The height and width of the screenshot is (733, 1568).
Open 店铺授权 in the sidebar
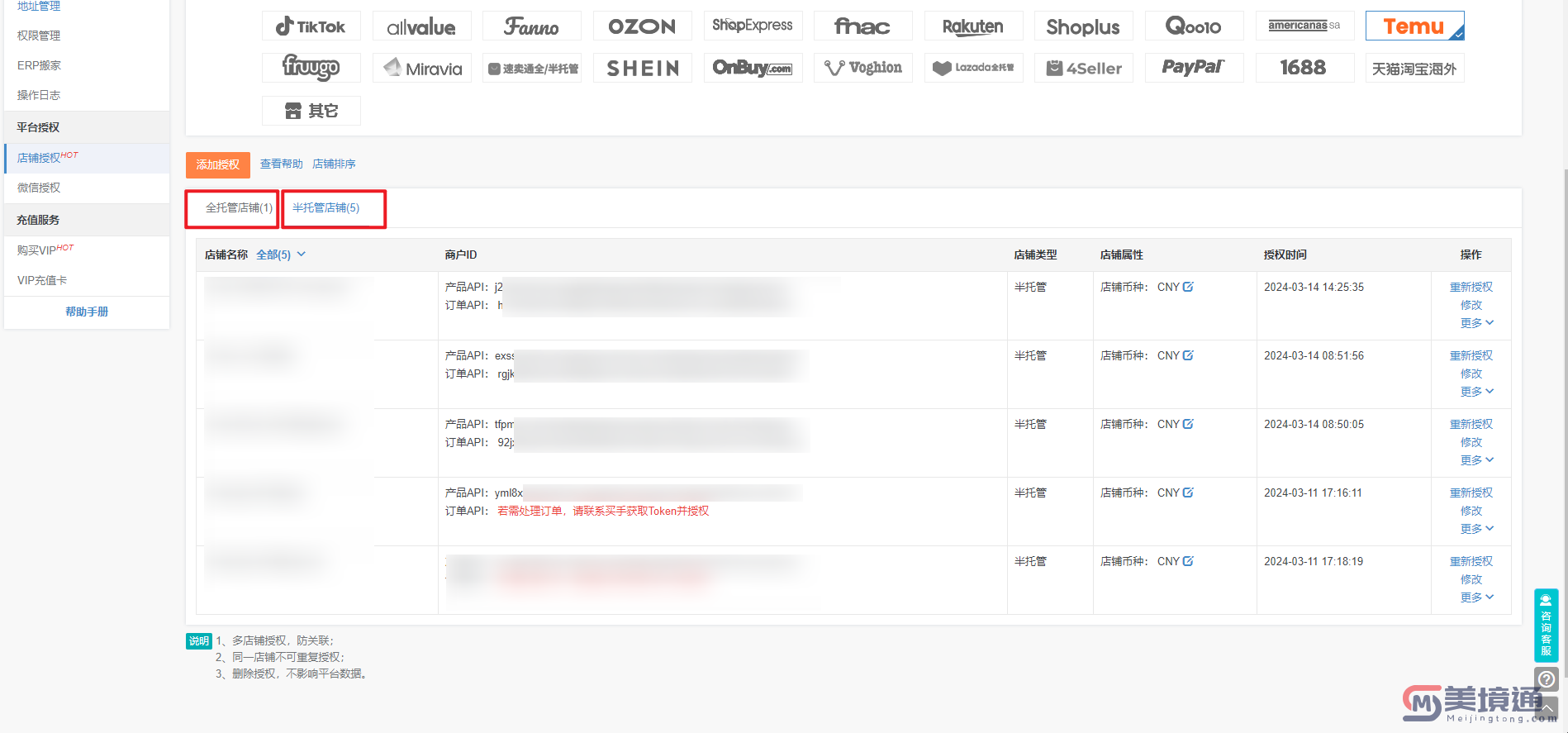point(87,158)
